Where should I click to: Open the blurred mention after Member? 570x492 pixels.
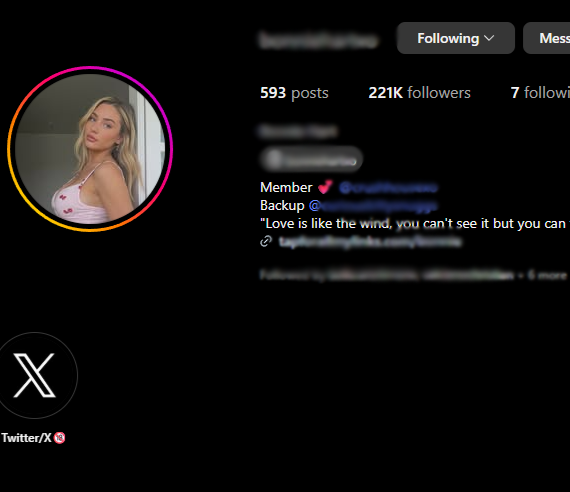pyautogui.click(x=388, y=188)
